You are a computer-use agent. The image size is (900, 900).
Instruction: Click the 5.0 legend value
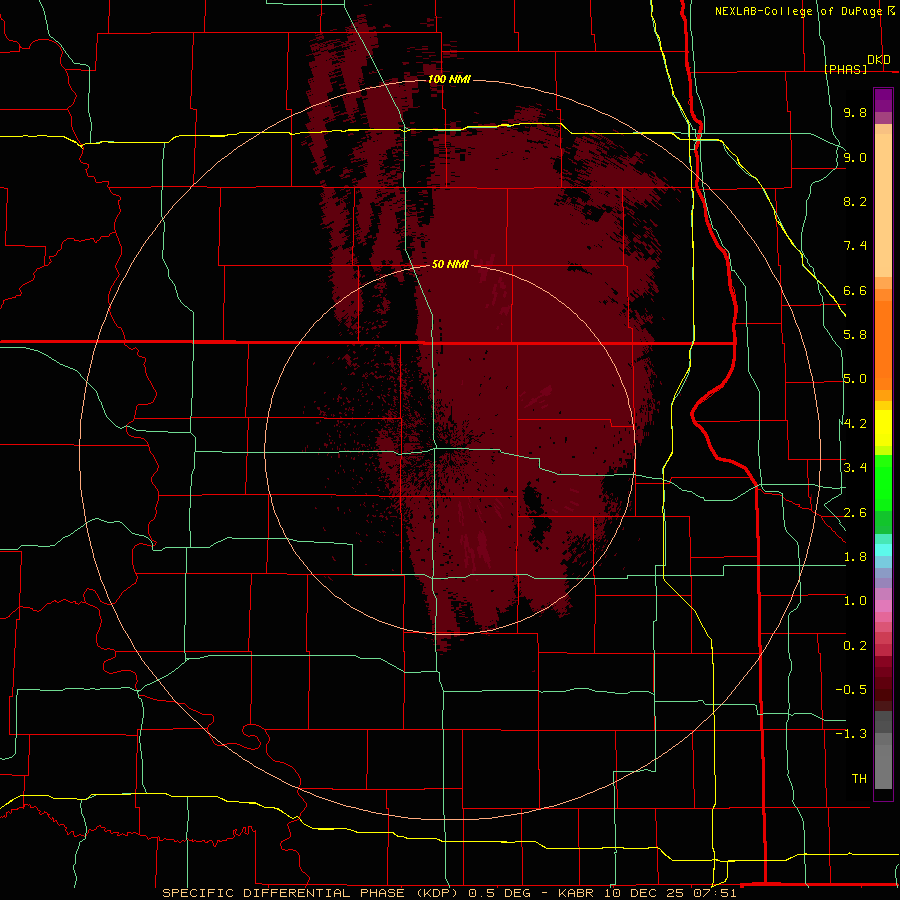[x=855, y=379]
